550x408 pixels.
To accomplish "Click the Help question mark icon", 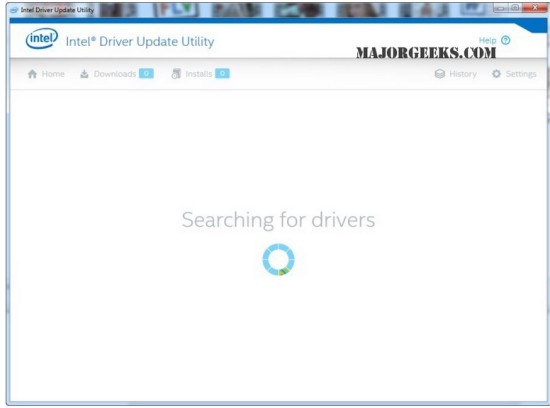I will [x=505, y=40].
